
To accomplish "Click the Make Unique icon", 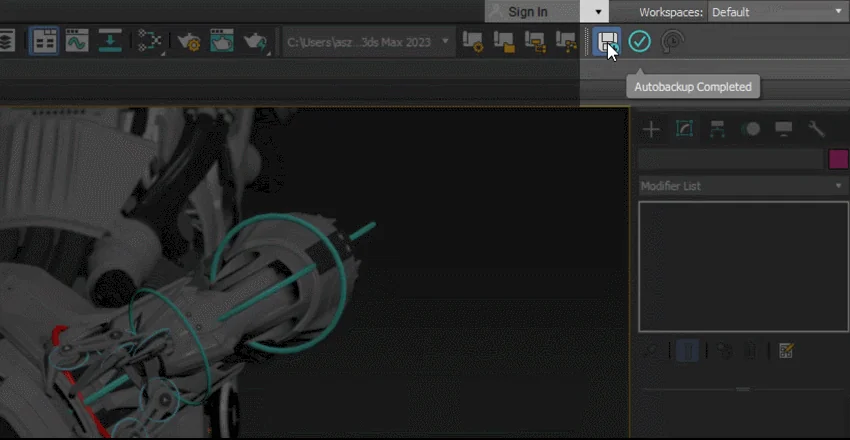I will tap(725, 351).
